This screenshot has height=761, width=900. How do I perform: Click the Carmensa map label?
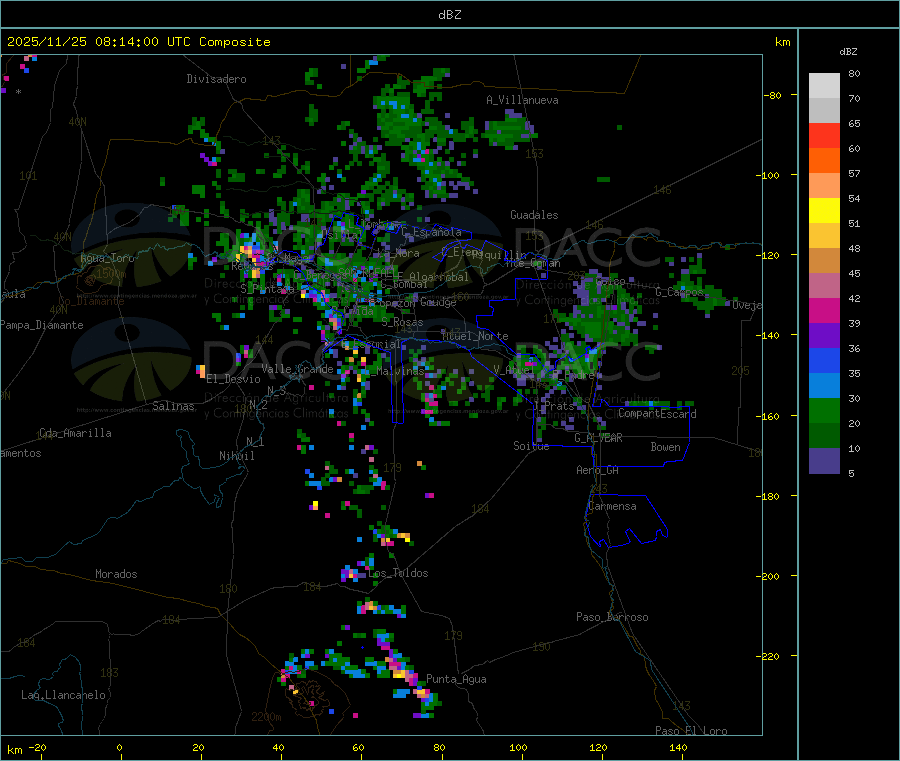(x=612, y=506)
